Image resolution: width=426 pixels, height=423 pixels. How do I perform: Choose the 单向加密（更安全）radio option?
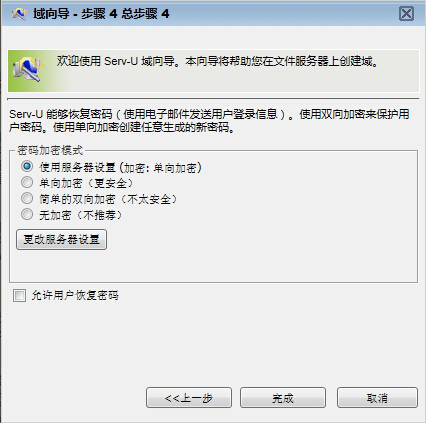tap(27, 182)
